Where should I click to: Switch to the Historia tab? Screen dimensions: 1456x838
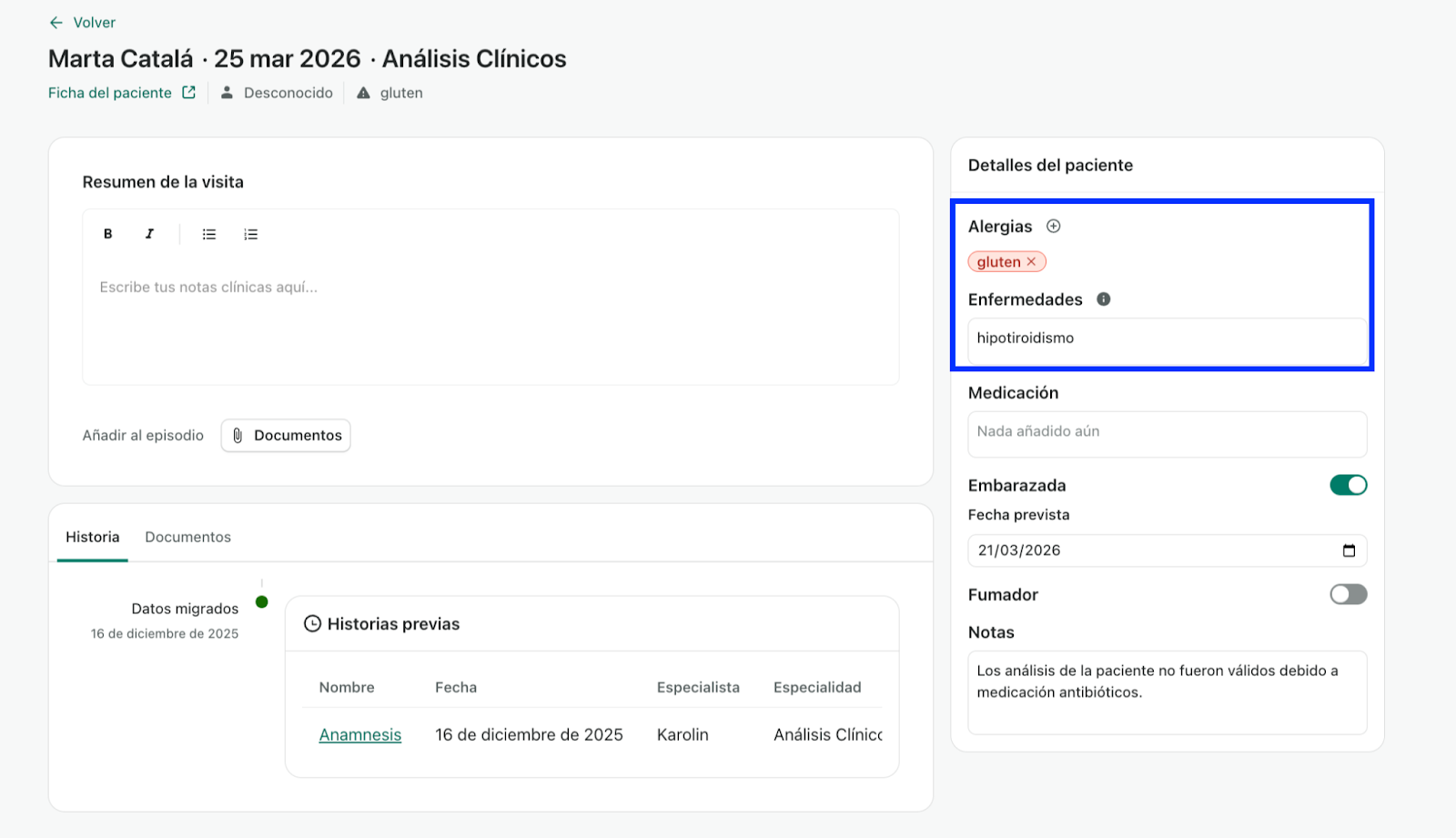tap(92, 537)
